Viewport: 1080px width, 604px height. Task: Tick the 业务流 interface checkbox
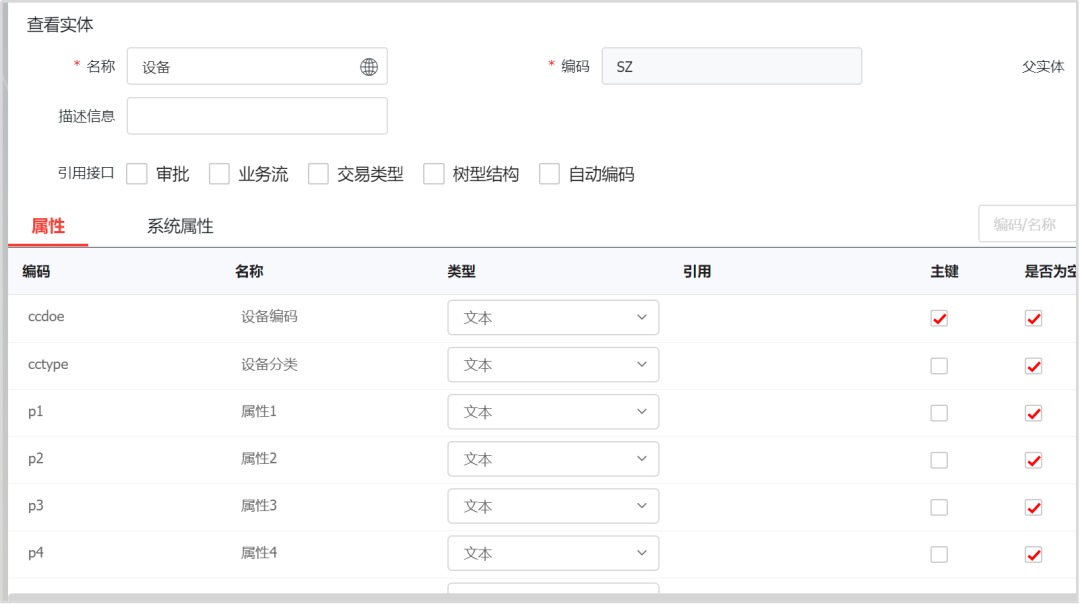pyautogui.click(x=220, y=174)
